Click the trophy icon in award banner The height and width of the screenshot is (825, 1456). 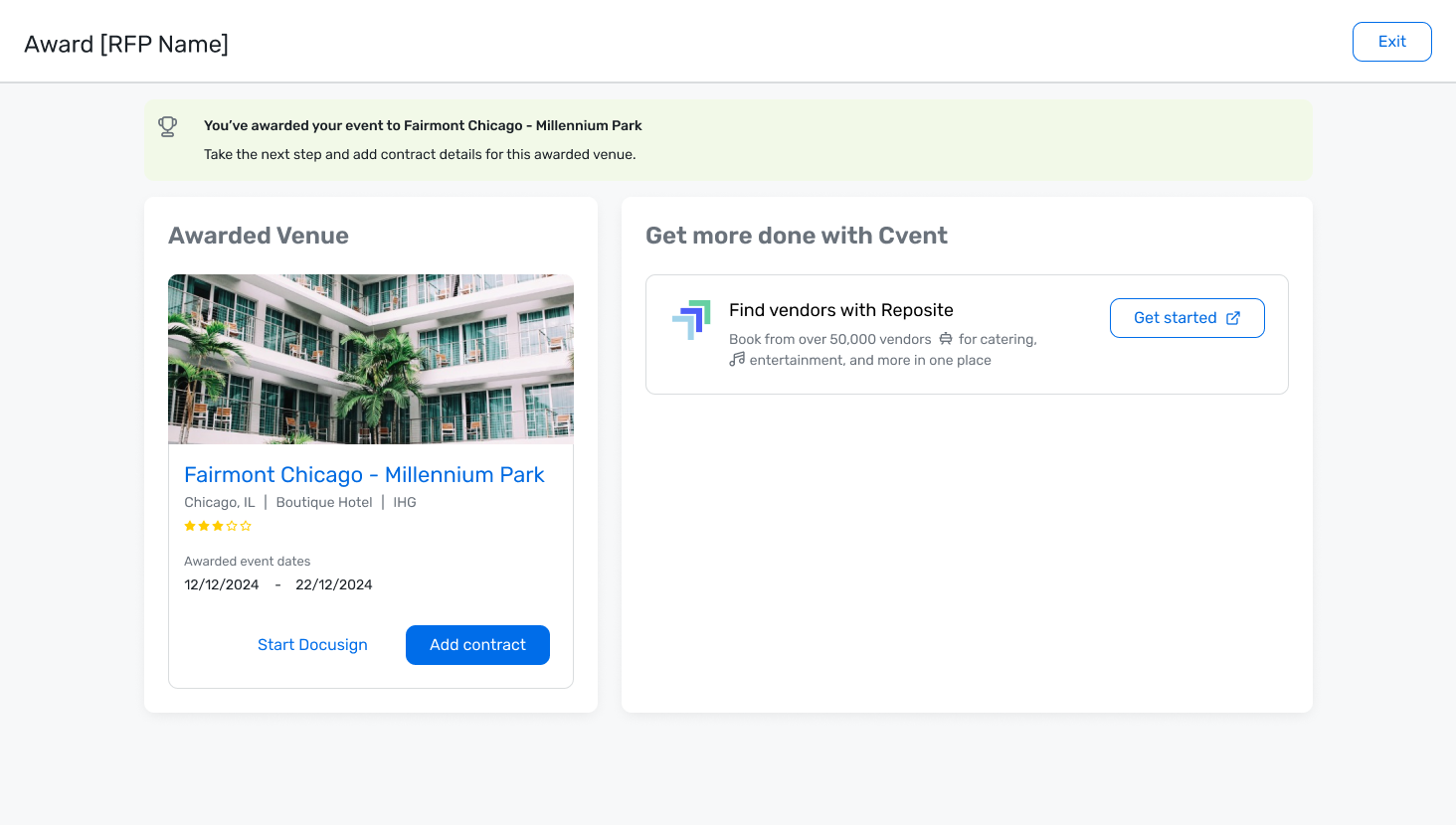[168, 126]
